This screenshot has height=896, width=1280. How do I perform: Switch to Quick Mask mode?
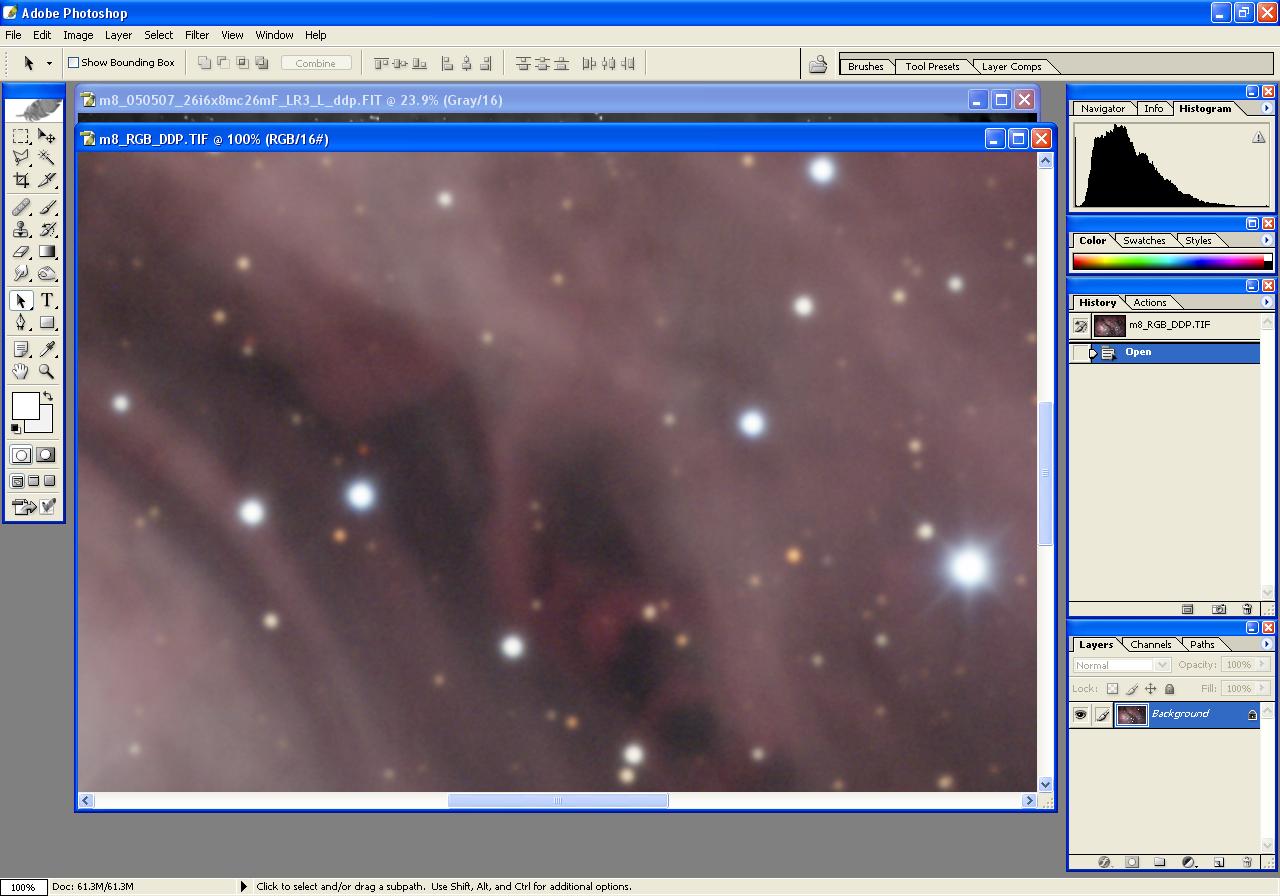(x=46, y=455)
